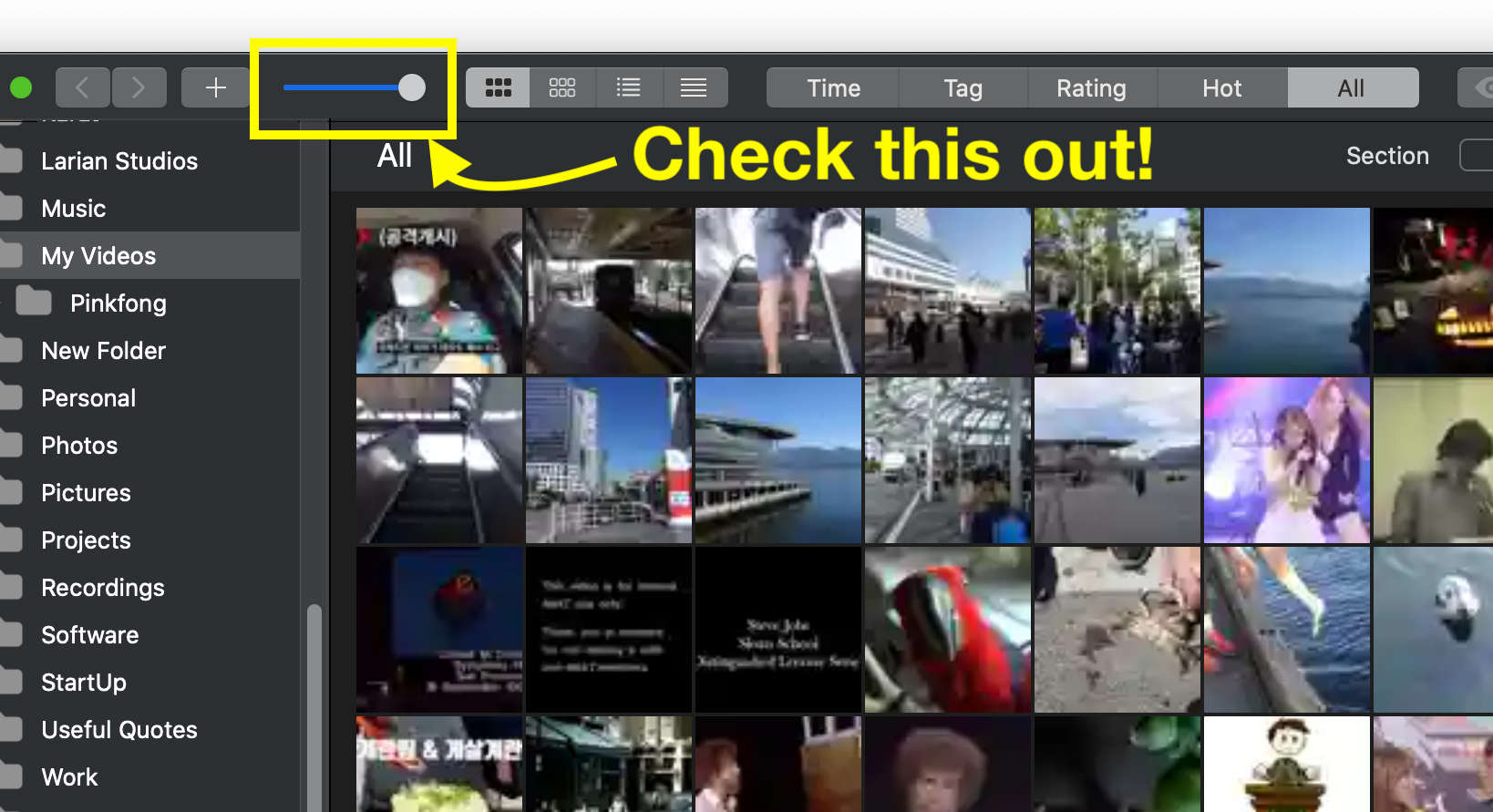Click the plus add button

[215, 87]
